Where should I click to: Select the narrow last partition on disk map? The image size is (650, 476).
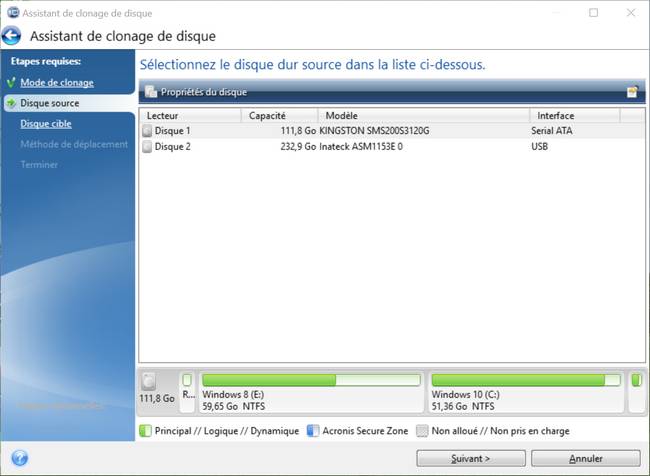pos(636,392)
